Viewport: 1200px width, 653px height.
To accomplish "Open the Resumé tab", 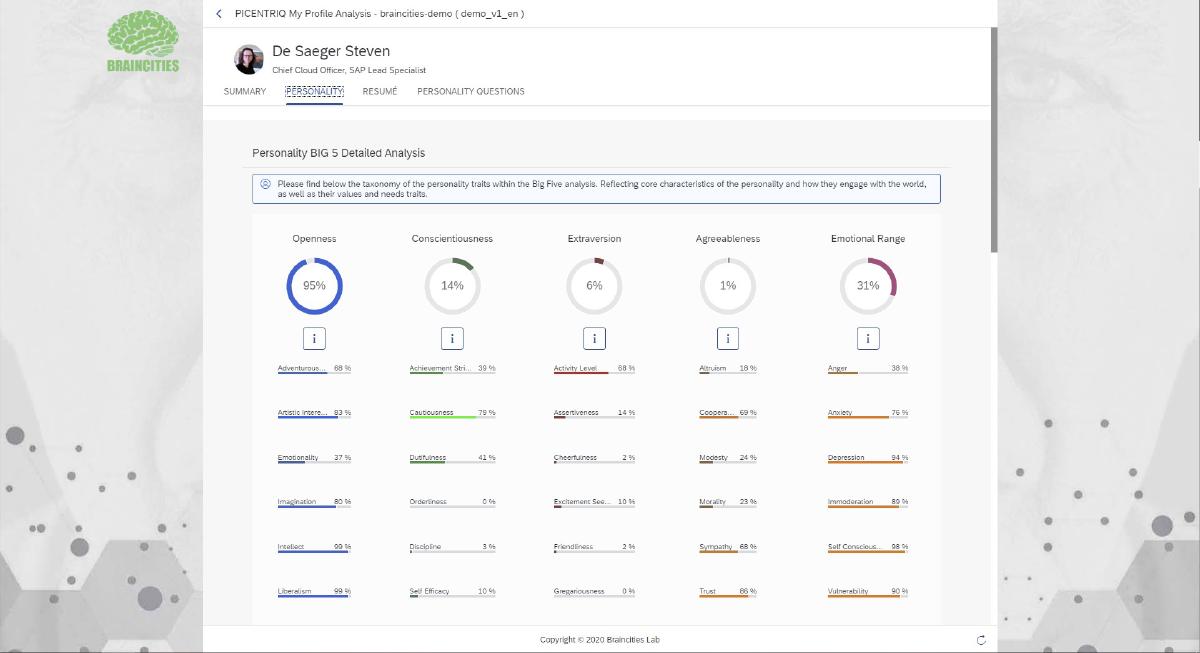I will click(x=379, y=92).
